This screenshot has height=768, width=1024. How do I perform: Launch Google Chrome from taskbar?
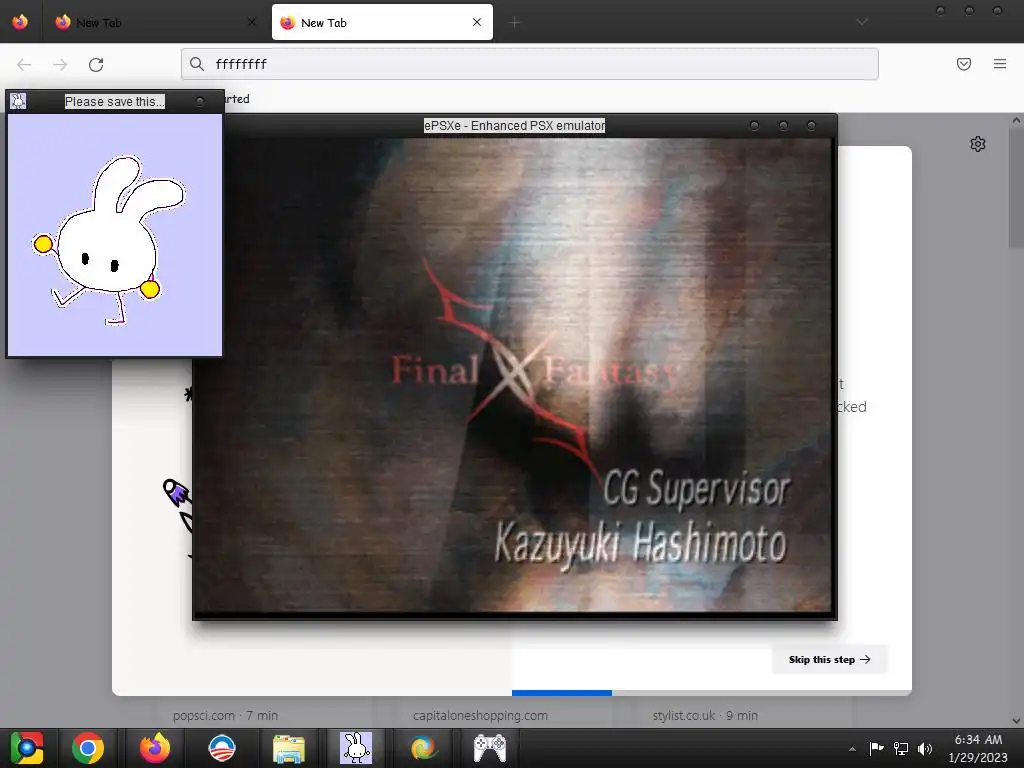[x=88, y=748]
